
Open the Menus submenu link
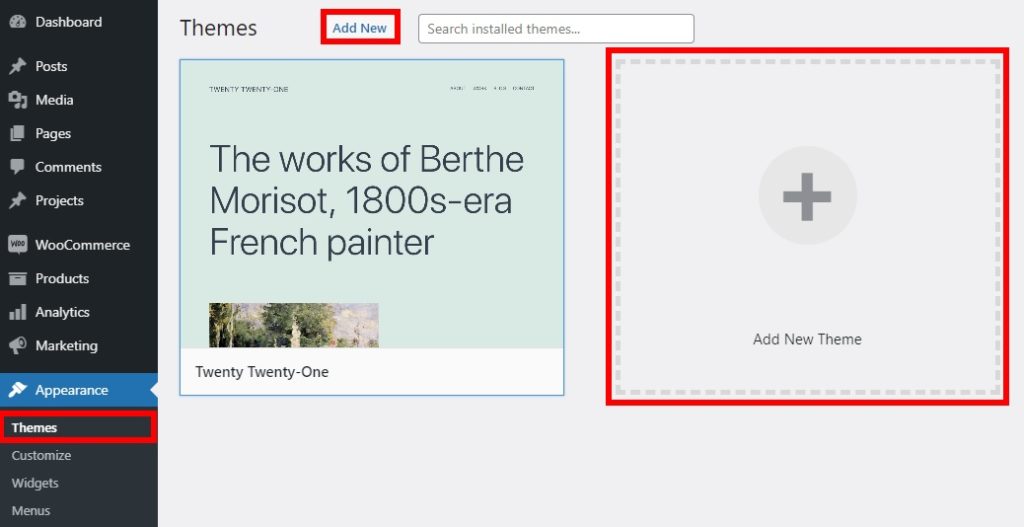tap(31, 511)
